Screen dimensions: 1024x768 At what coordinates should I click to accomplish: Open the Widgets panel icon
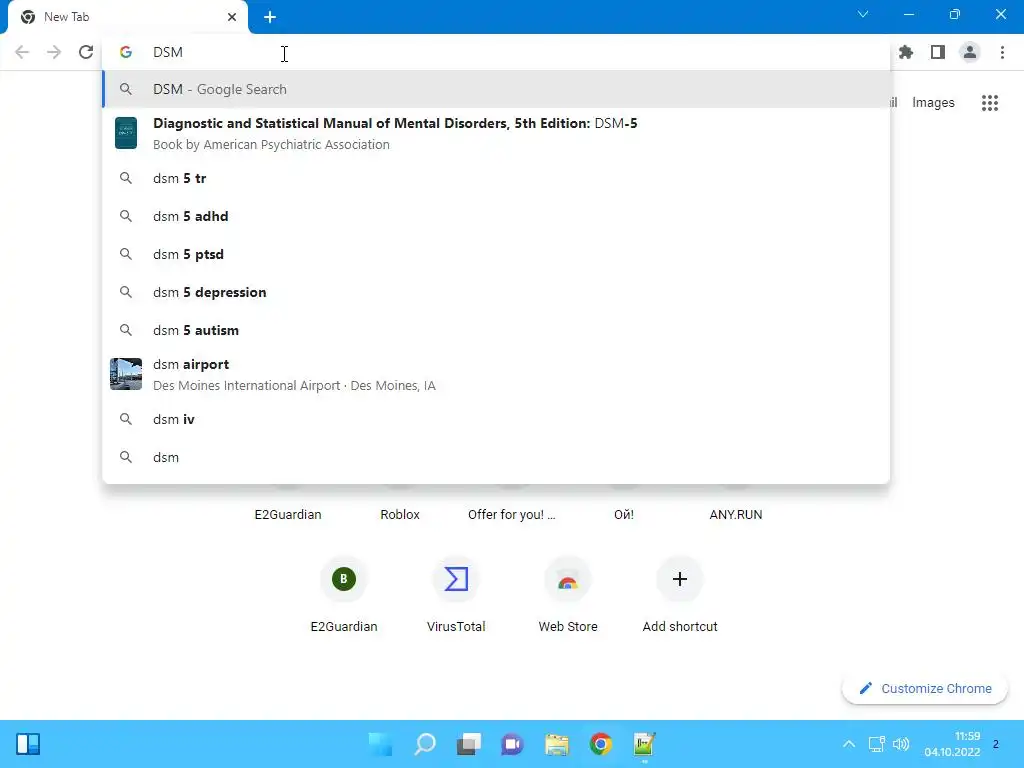coord(28,744)
